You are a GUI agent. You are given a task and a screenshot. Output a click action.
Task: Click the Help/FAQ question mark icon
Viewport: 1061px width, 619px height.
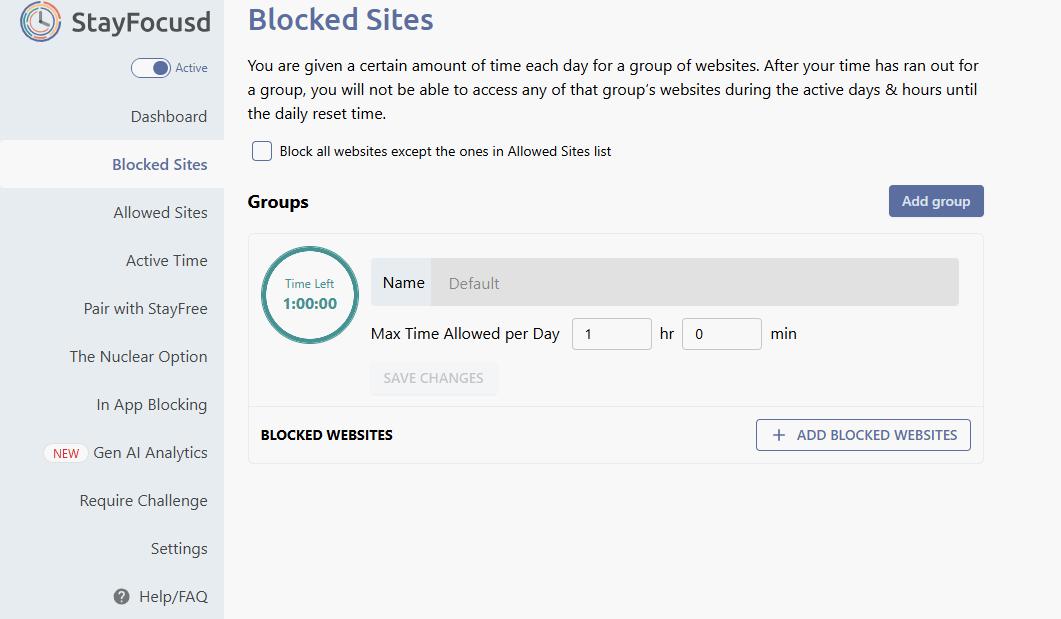pyautogui.click(x=122, y=597)
